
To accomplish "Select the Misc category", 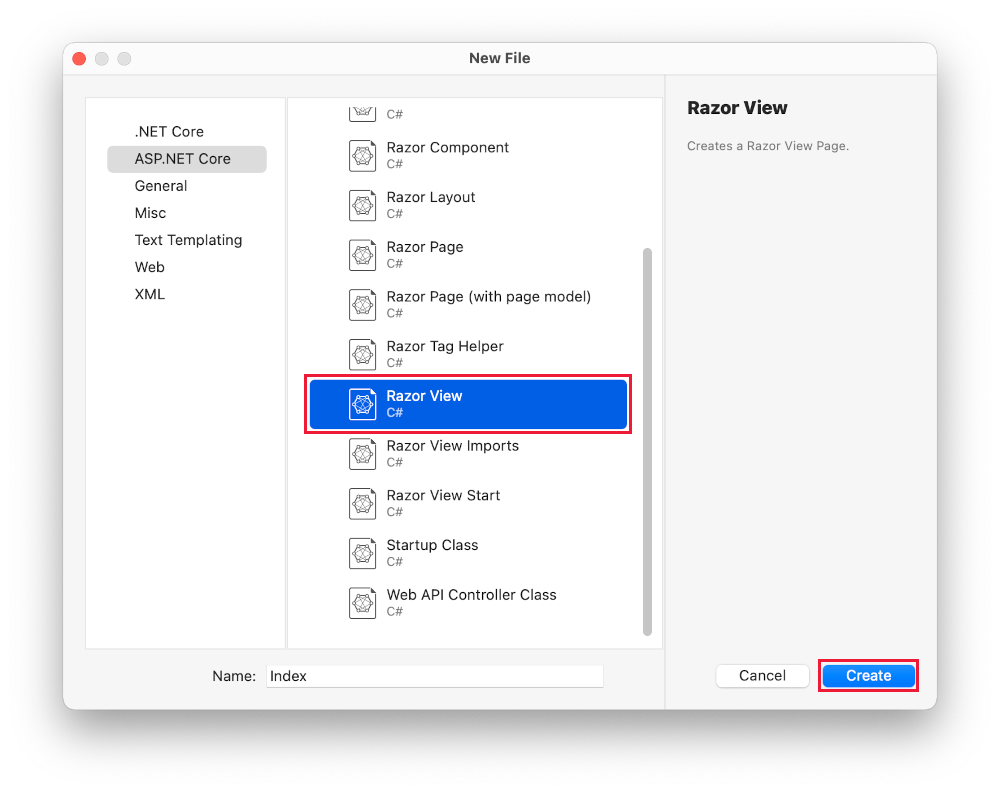I will tap(150, 213).
